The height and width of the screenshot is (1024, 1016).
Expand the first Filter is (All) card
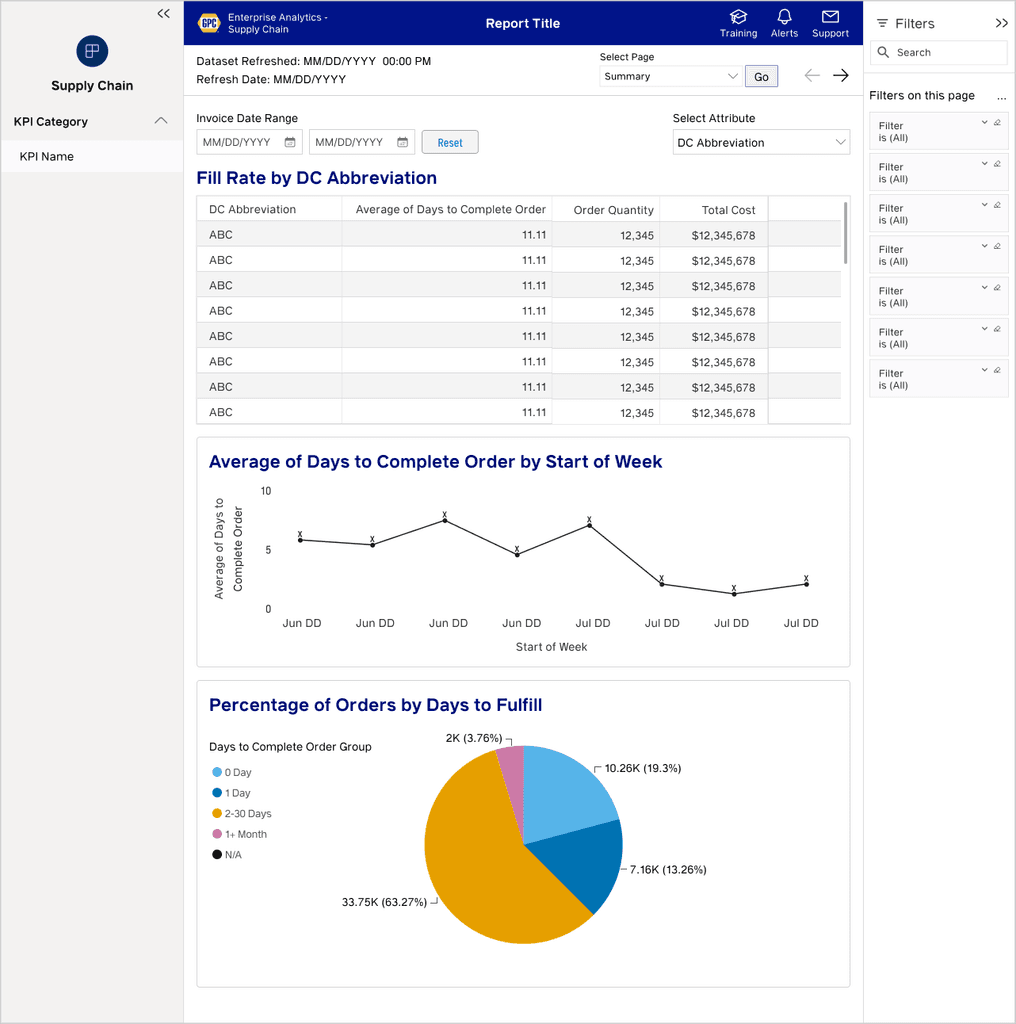pyautogui.click(x=985, y=123)
